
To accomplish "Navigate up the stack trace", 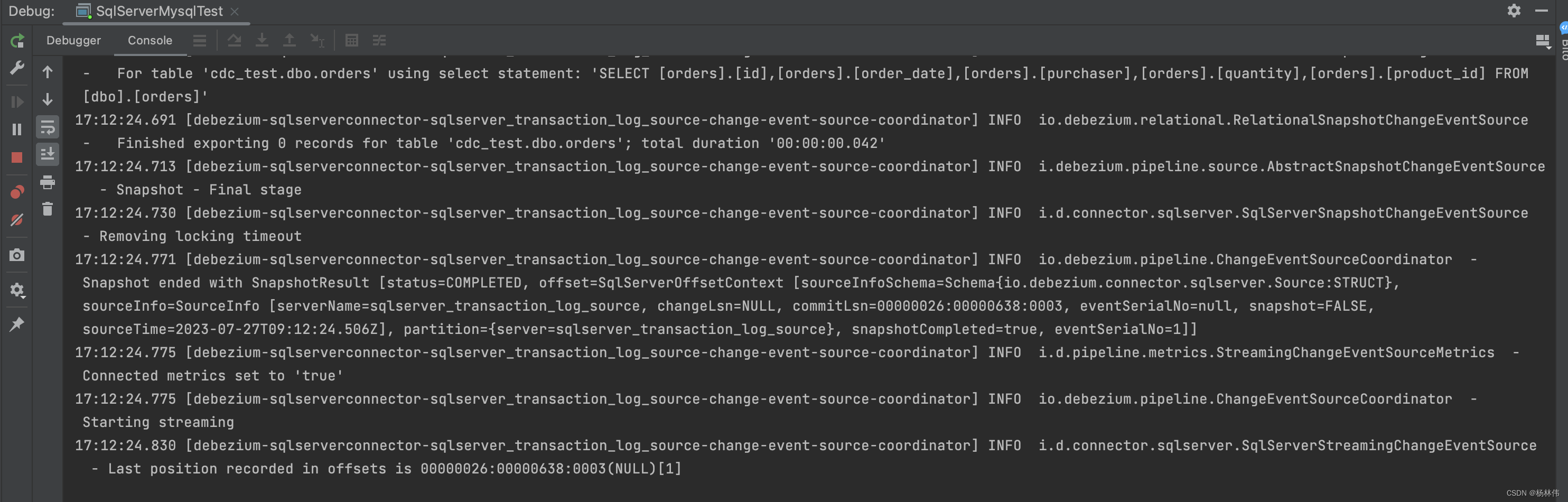I will [x=48, y=72].
